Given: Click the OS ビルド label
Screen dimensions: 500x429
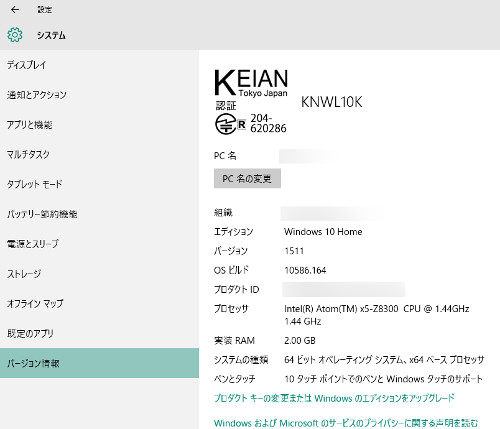Looking at the screenshot, I should pyautogui.click(x=231, y=270).
